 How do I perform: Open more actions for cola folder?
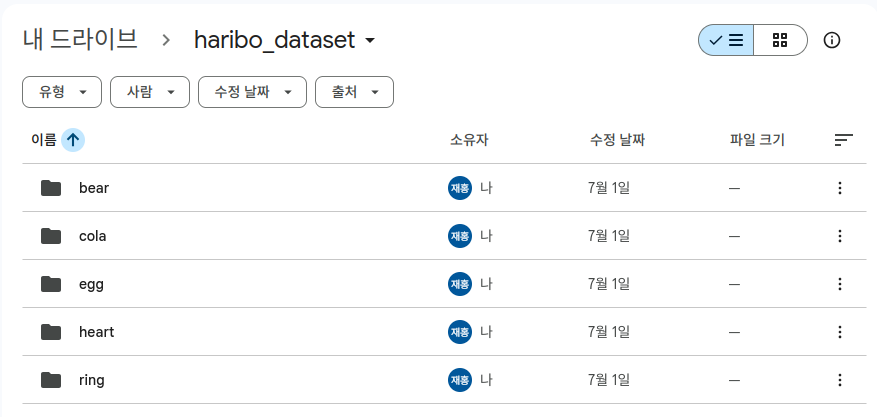tap(840, 236)
